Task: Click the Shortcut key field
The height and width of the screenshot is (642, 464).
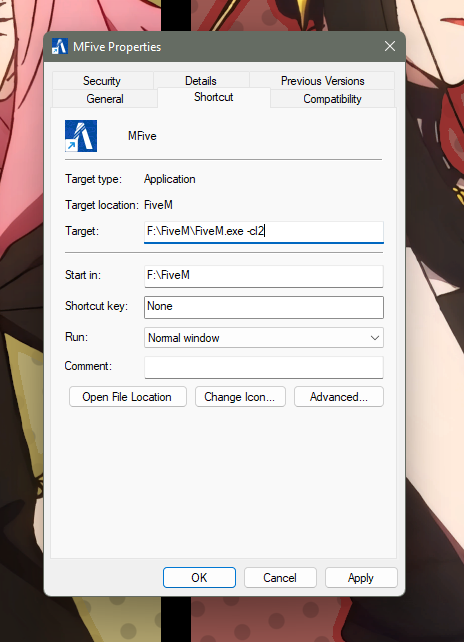Action: pos(264,307)
